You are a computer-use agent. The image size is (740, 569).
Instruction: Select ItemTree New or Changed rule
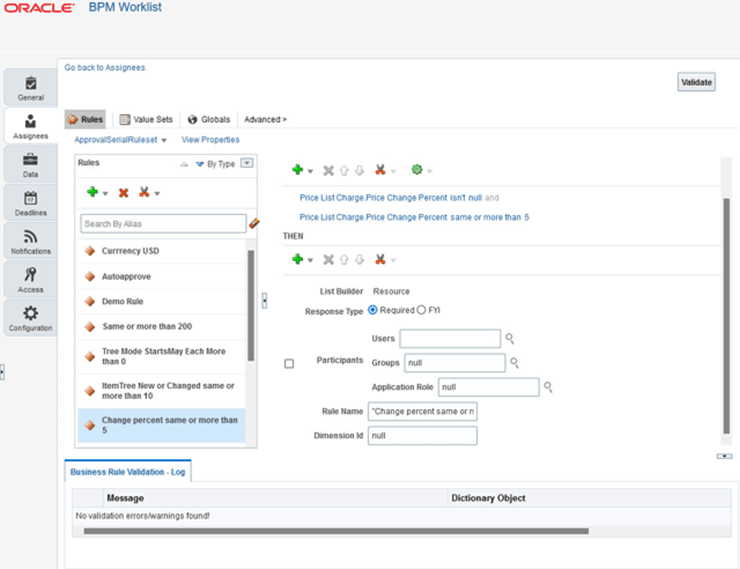coord(161,391)
